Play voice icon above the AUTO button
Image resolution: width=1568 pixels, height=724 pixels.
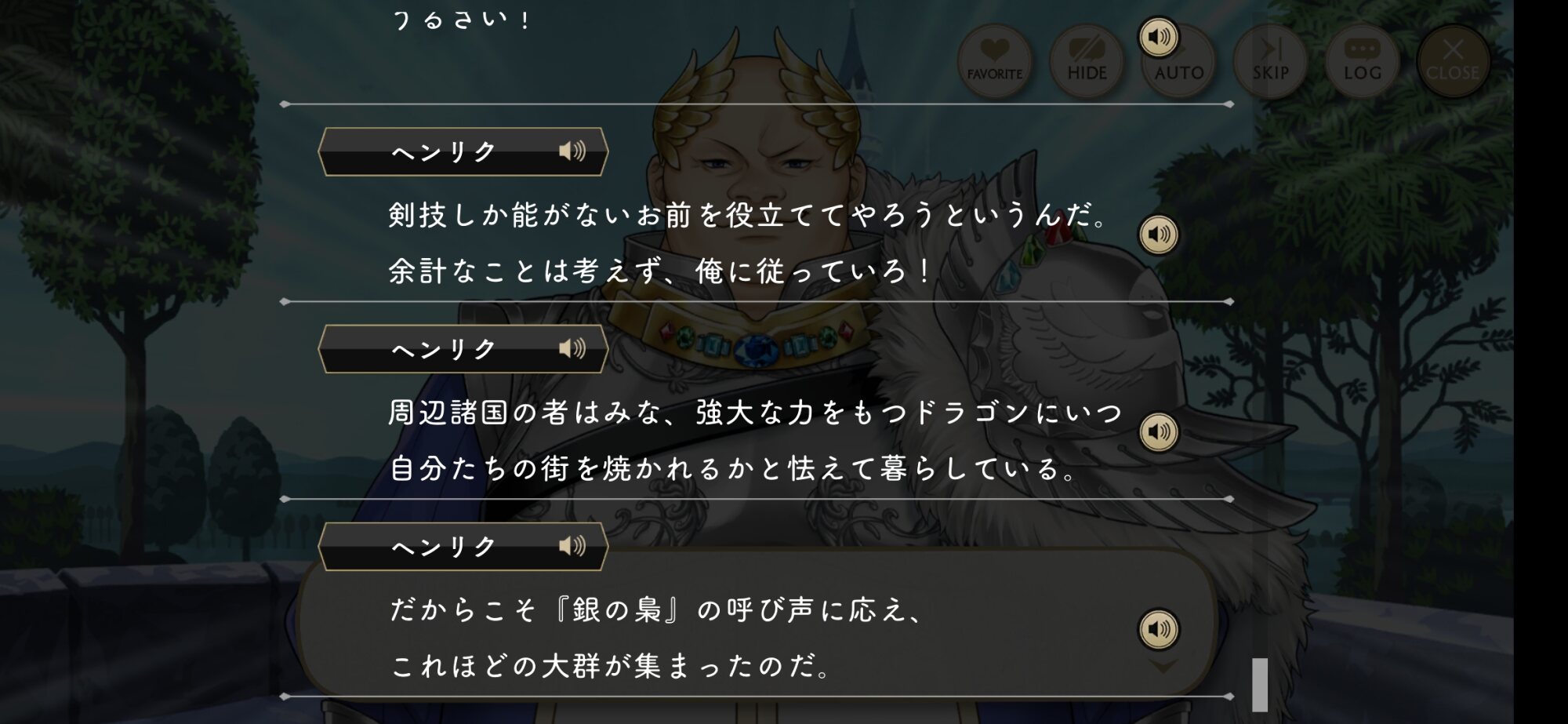coord(1158,37)
